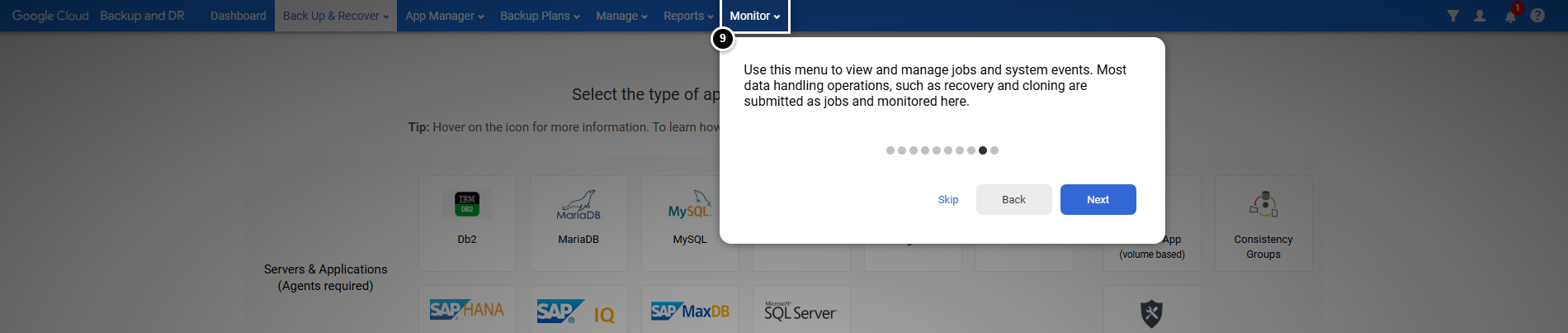
Task: Skip the guided tour
Action: (x=948, y=199)
